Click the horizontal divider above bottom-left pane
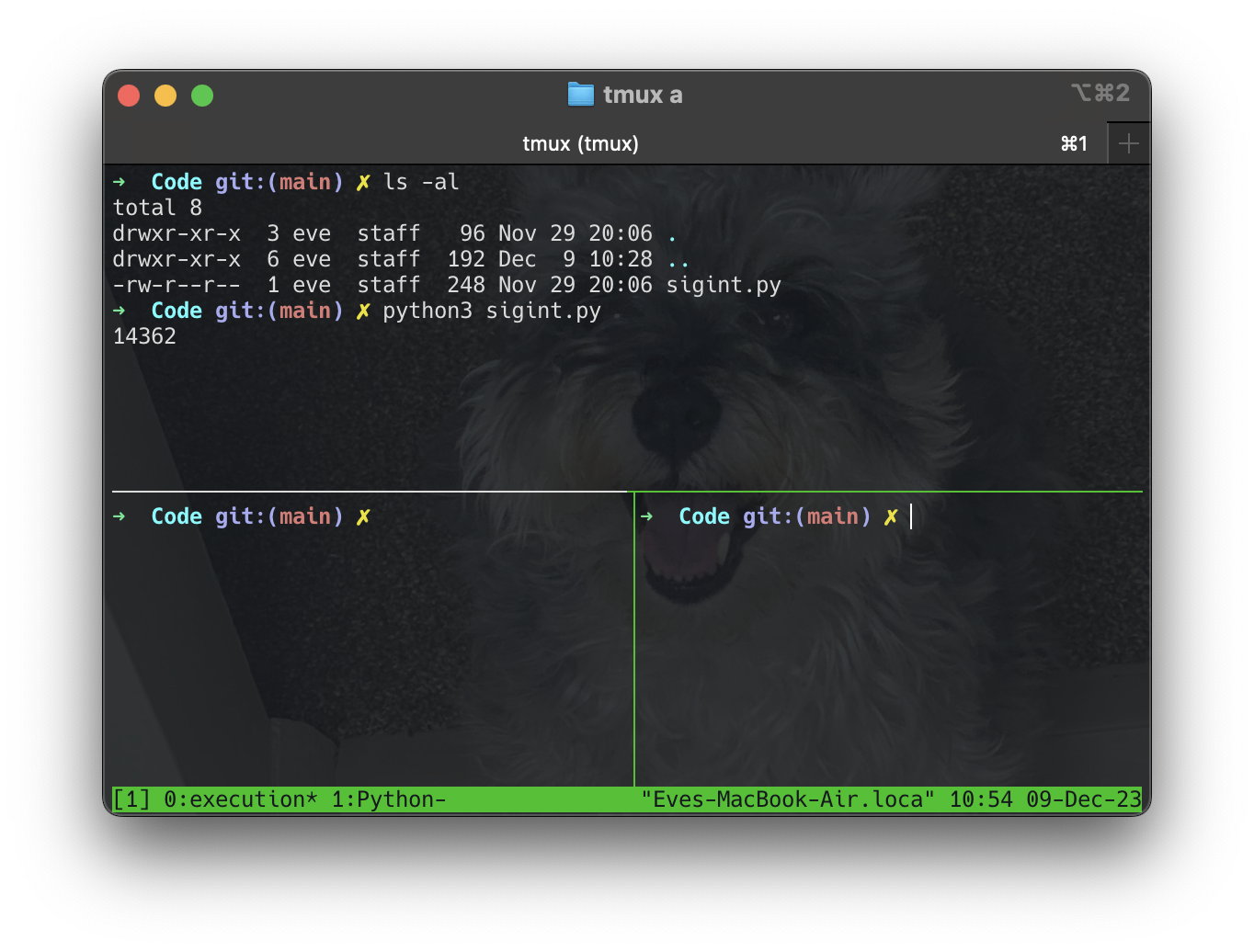The width and height of the screenshot is (1254, 952). coord(368,492)
